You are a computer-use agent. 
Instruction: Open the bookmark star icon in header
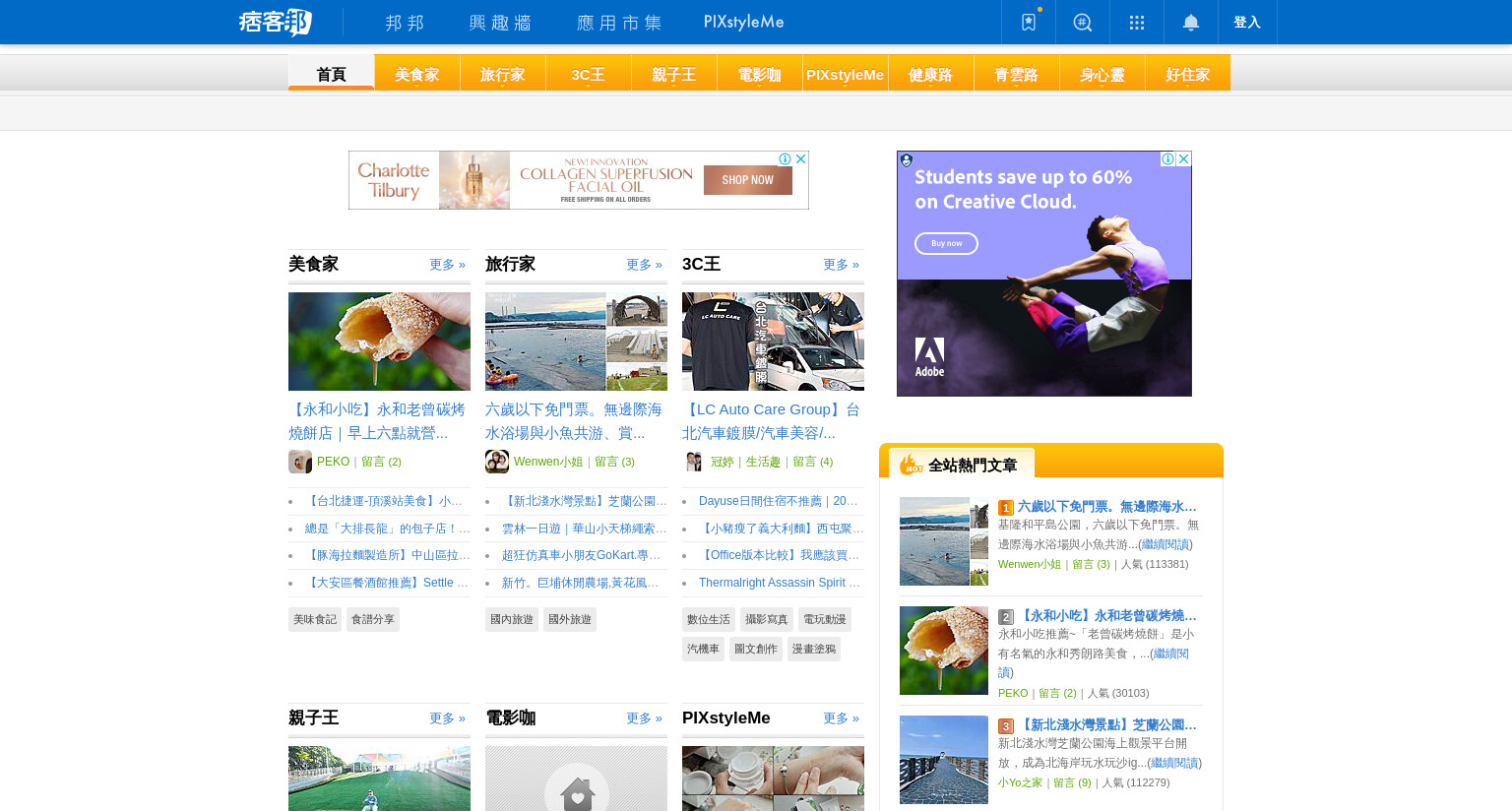click(x=1029, y=22)
